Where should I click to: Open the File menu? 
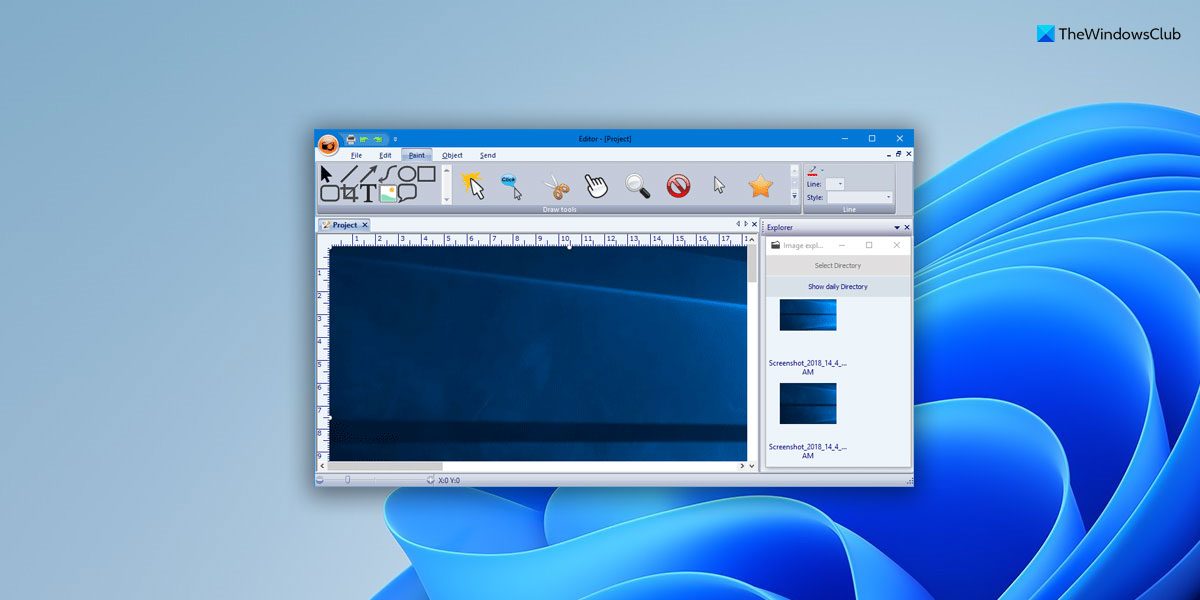point(356,155)
